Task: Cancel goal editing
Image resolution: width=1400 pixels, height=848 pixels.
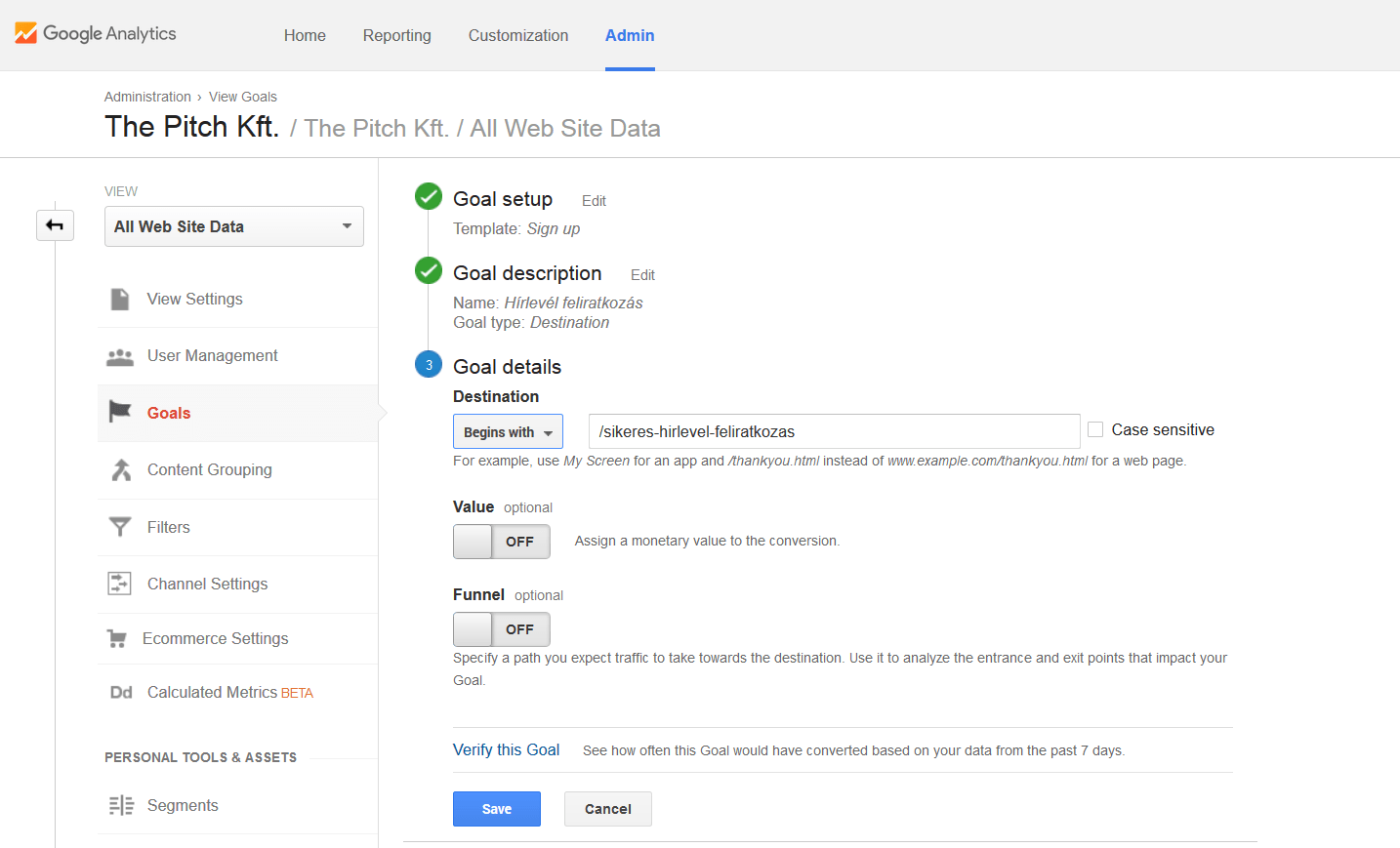Action: point(608,809)
